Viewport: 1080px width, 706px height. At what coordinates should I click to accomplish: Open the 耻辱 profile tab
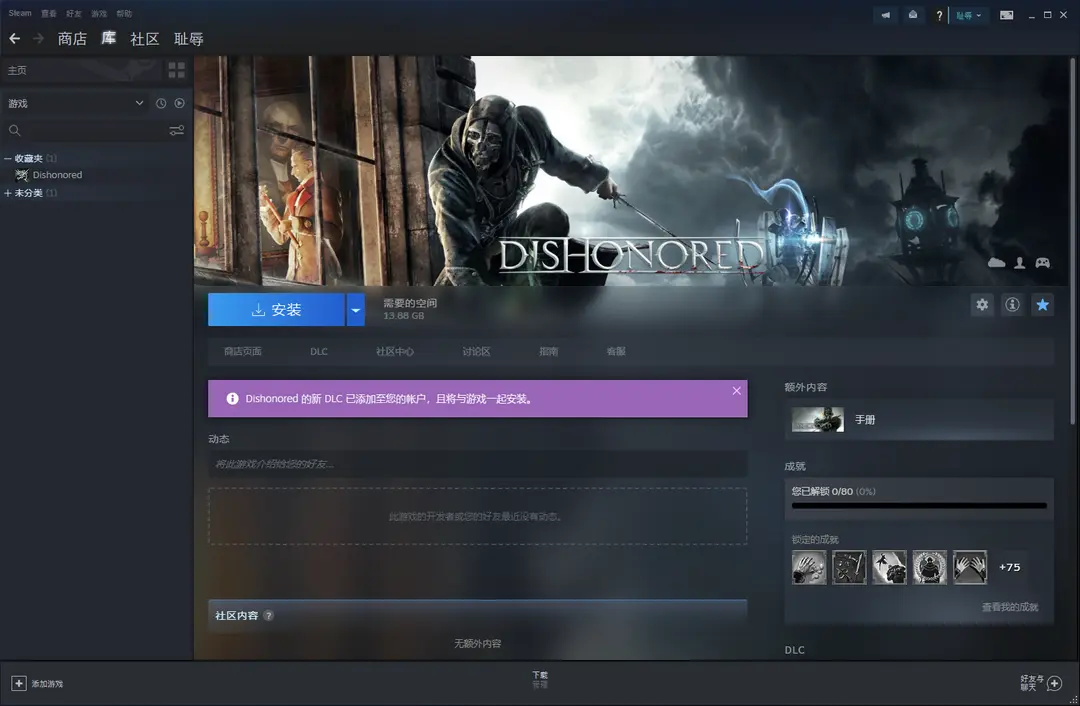pos(189,39)
